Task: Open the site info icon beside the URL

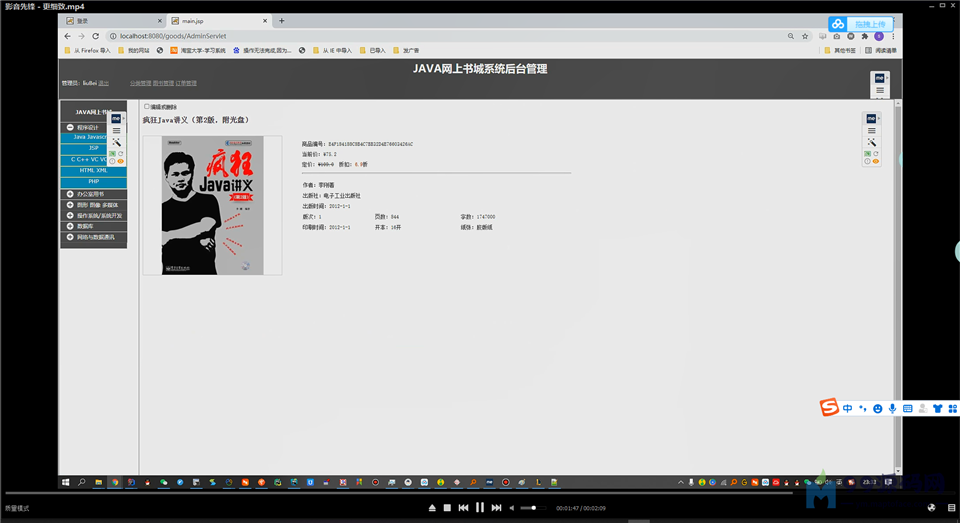Action: (x=113, y=36)
